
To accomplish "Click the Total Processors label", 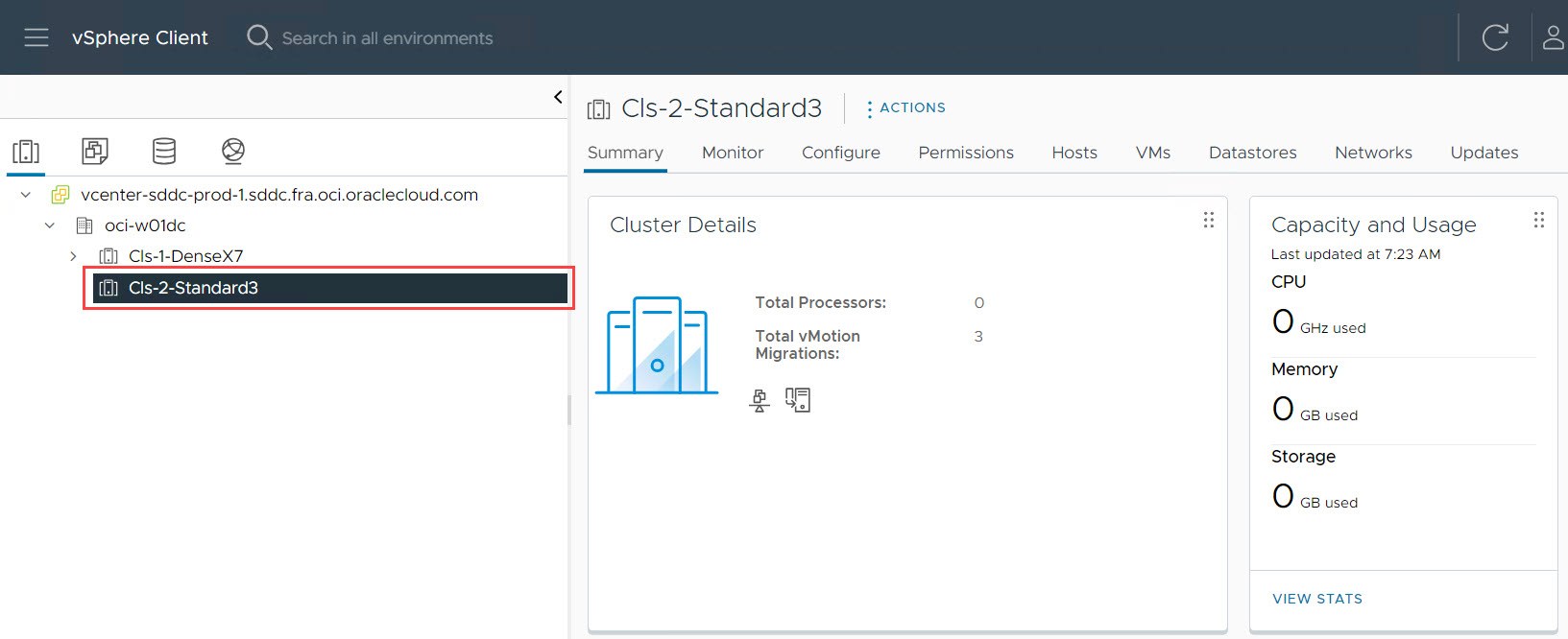I will (821, 302).
